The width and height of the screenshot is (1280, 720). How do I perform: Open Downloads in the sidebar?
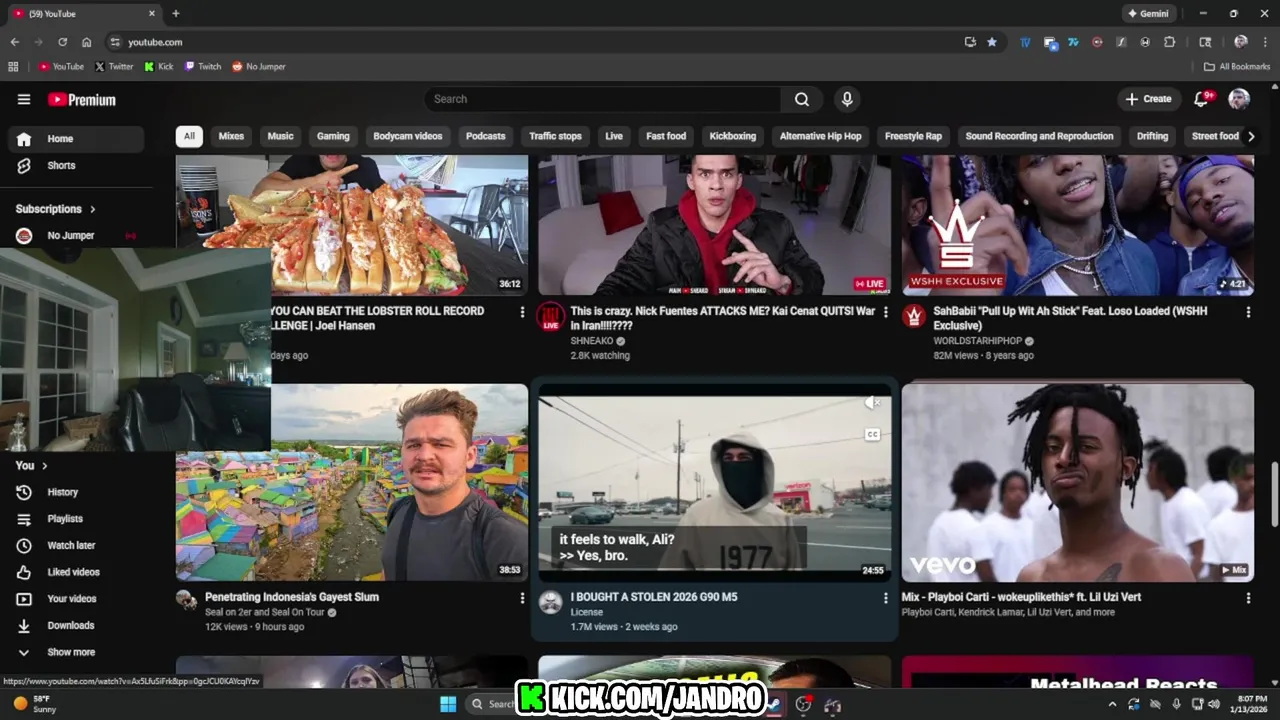coord(76,625)
